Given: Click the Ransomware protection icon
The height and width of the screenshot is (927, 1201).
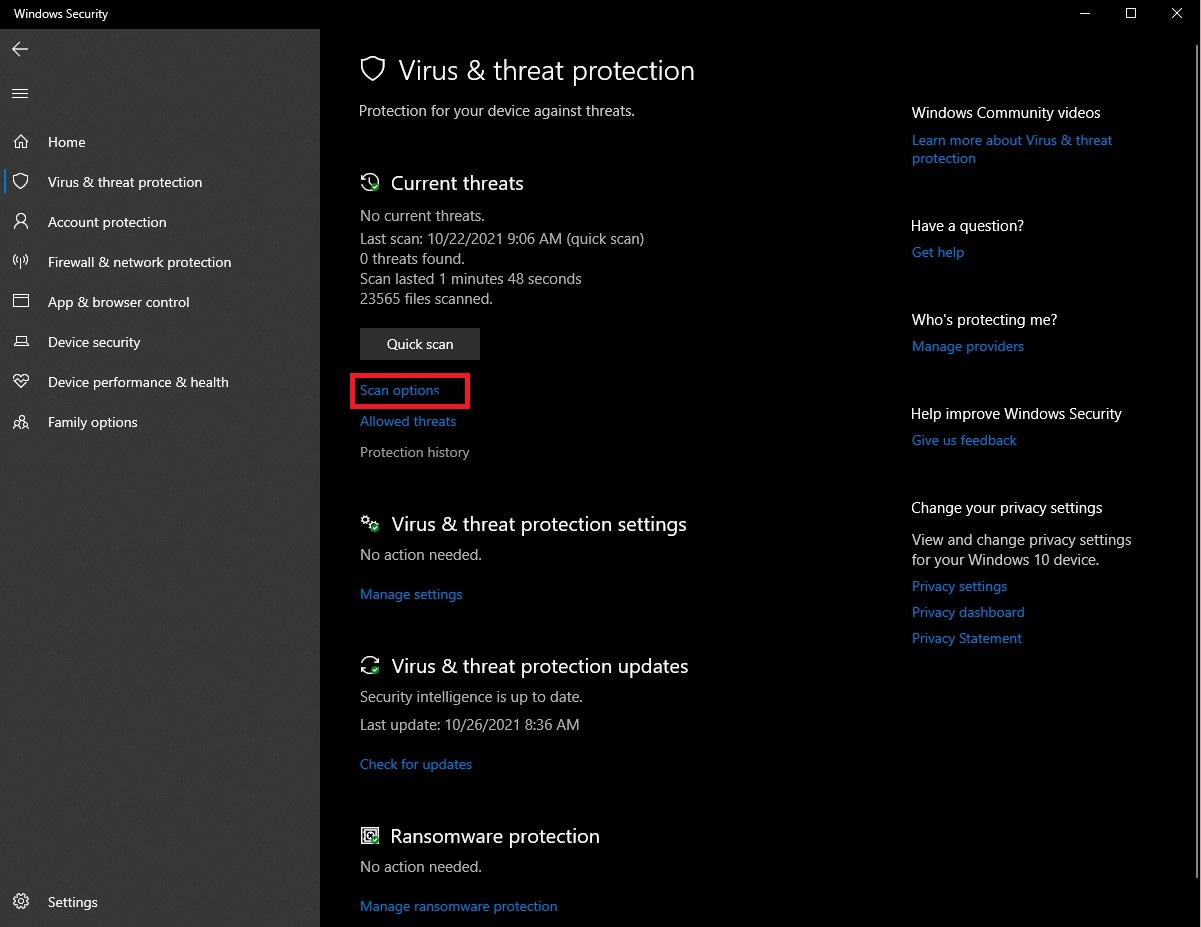Looking at the screenshot, I should [x=370, y=835].
